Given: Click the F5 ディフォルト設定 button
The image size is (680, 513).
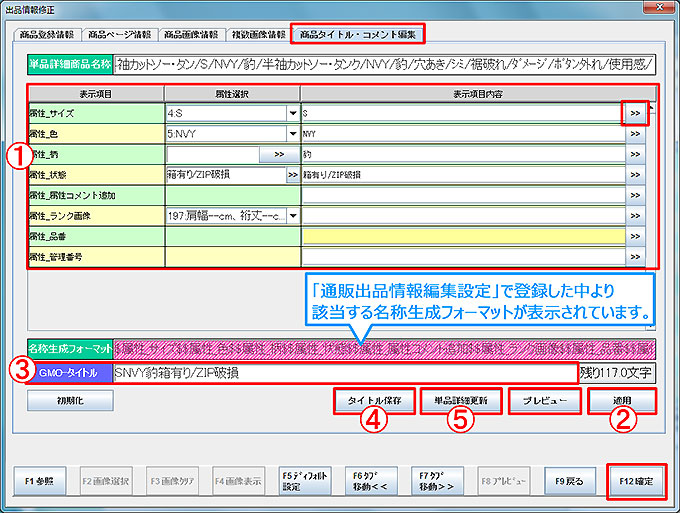Looking at the screenshot, I should coord(305,481).
